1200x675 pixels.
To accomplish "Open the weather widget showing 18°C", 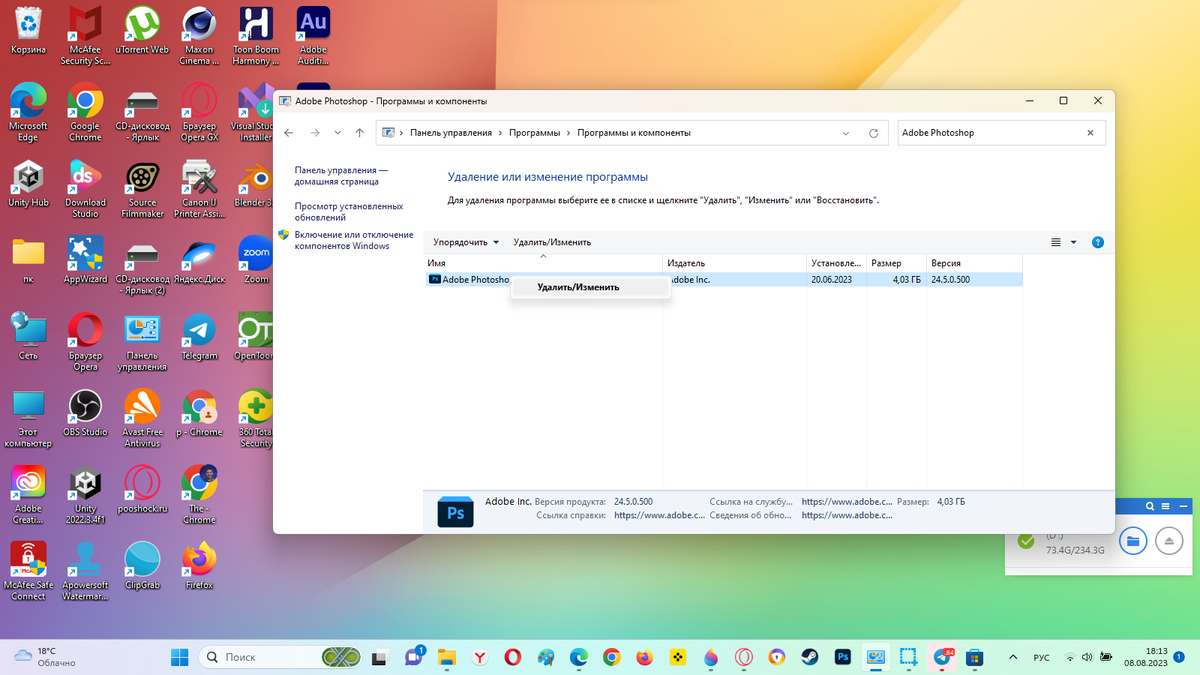I will 45,657.
